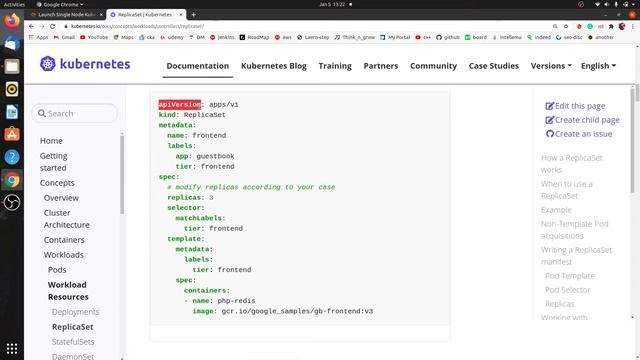Open the RoadMap bookmark
The width and height of the screenshot is (640, 360).
(x=254, y=37)
